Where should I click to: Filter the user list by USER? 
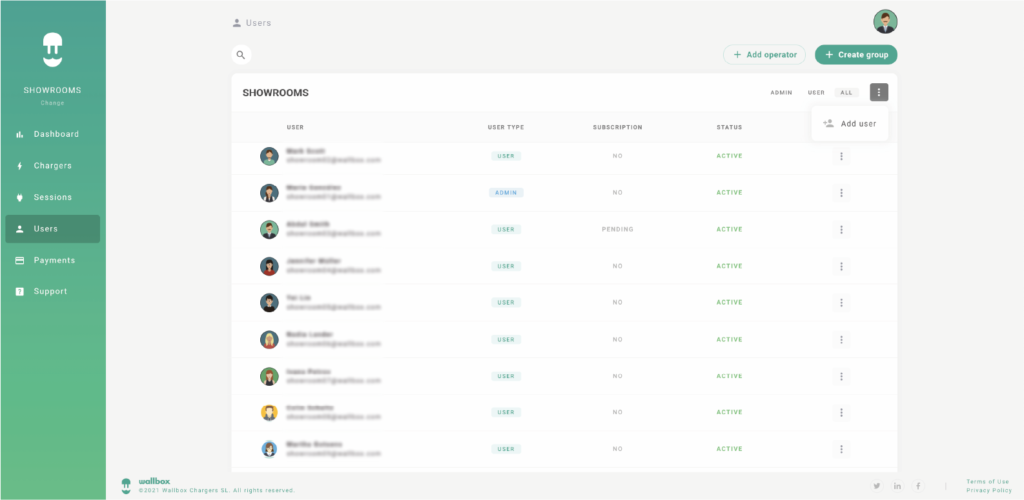[x=816, y=93]
